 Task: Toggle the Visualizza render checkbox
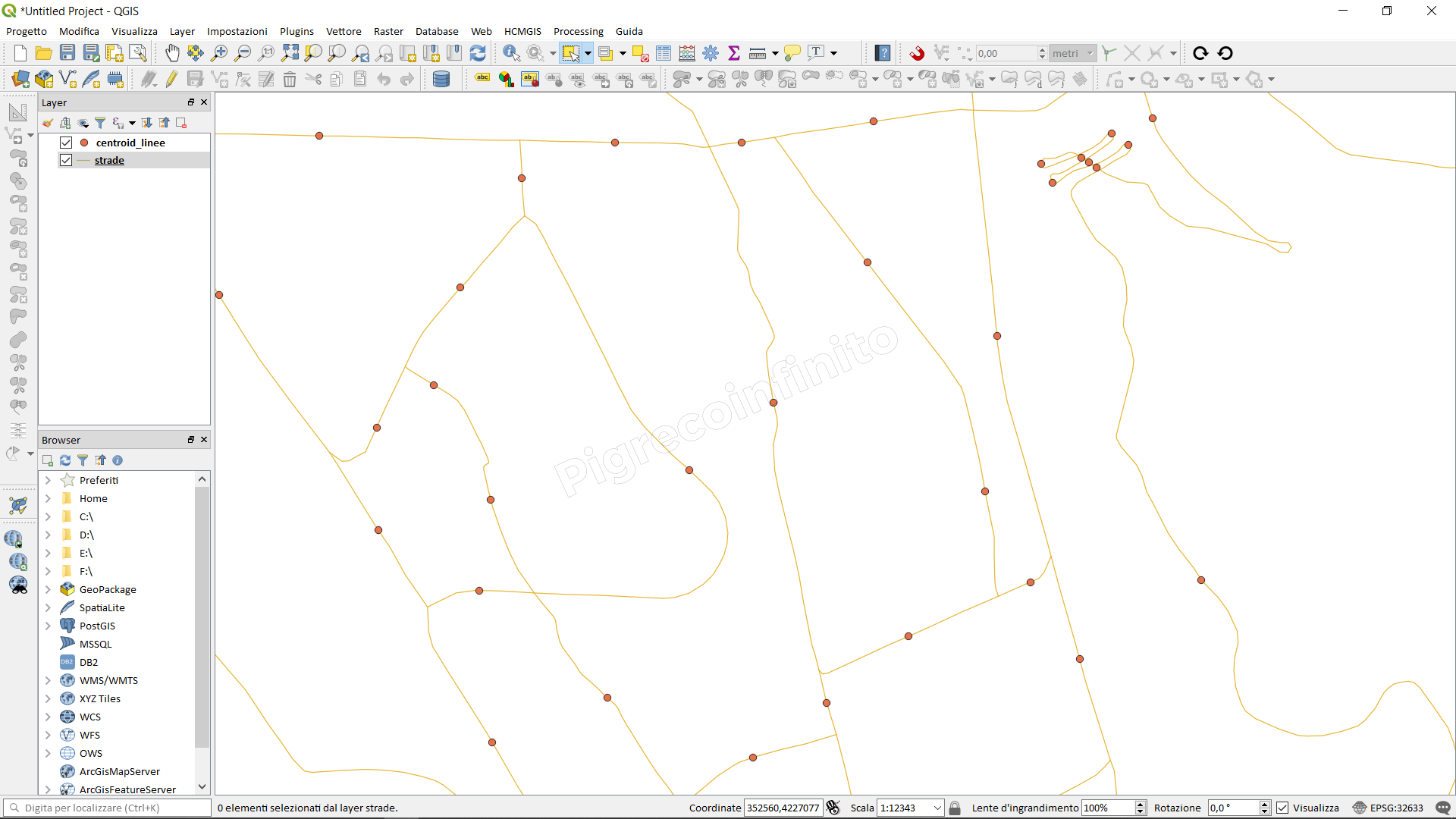1282,808
